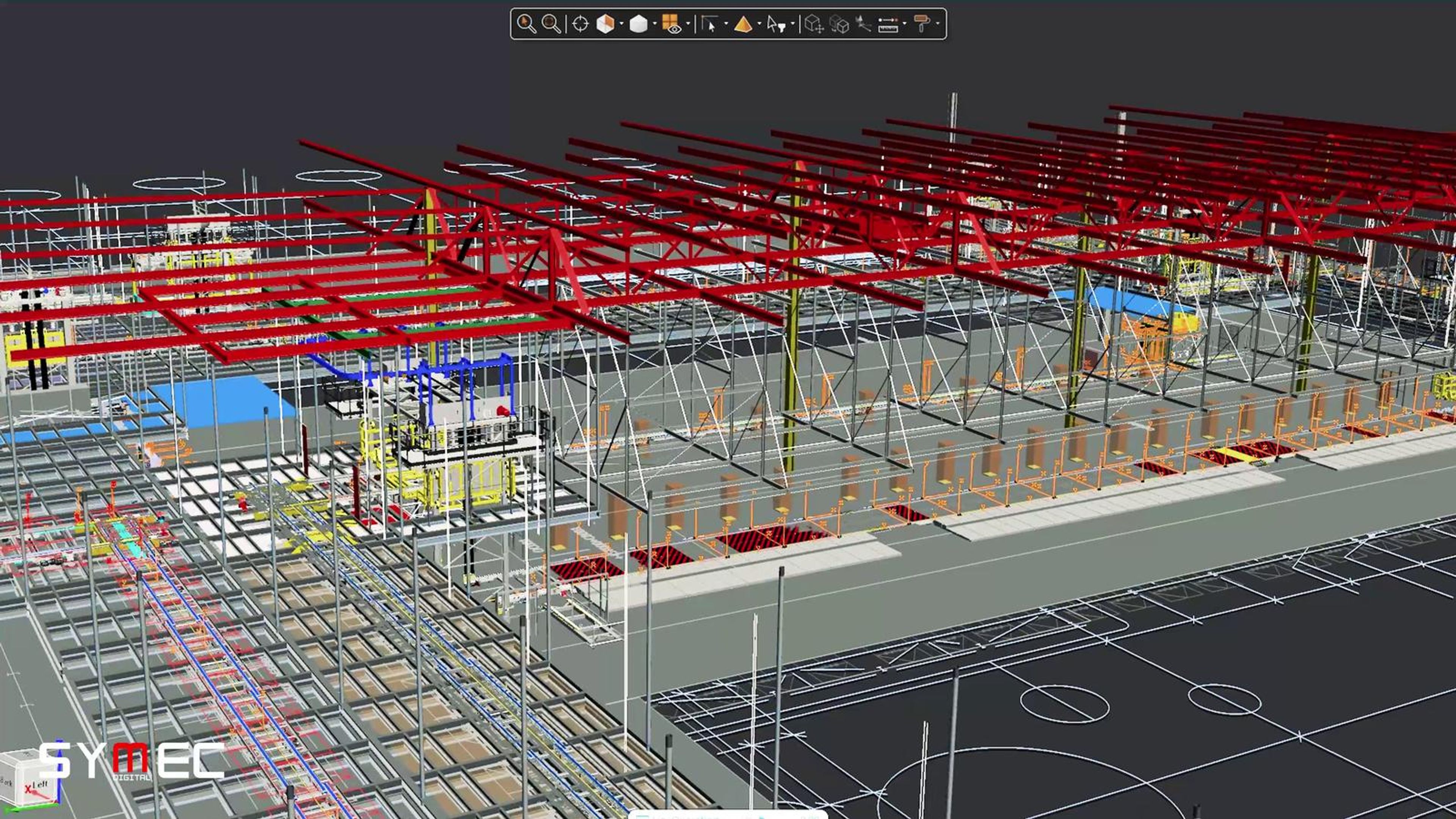This screenshot has height=819, width=1456.
Task: Expand the Selection Filter dropdown arrow
Action: [792, 24]
